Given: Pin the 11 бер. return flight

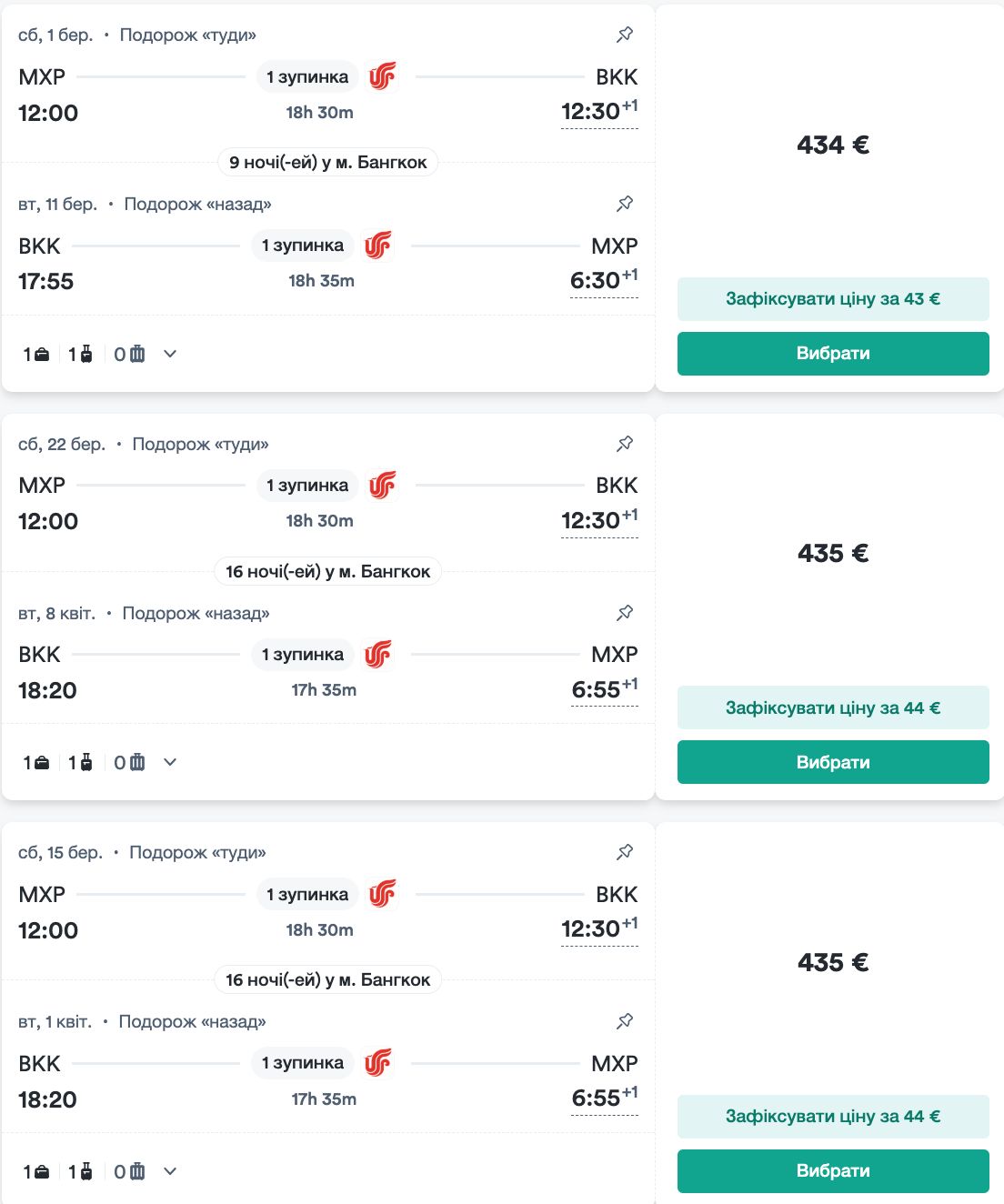Looking at the screenshot, I should point(625,204).
